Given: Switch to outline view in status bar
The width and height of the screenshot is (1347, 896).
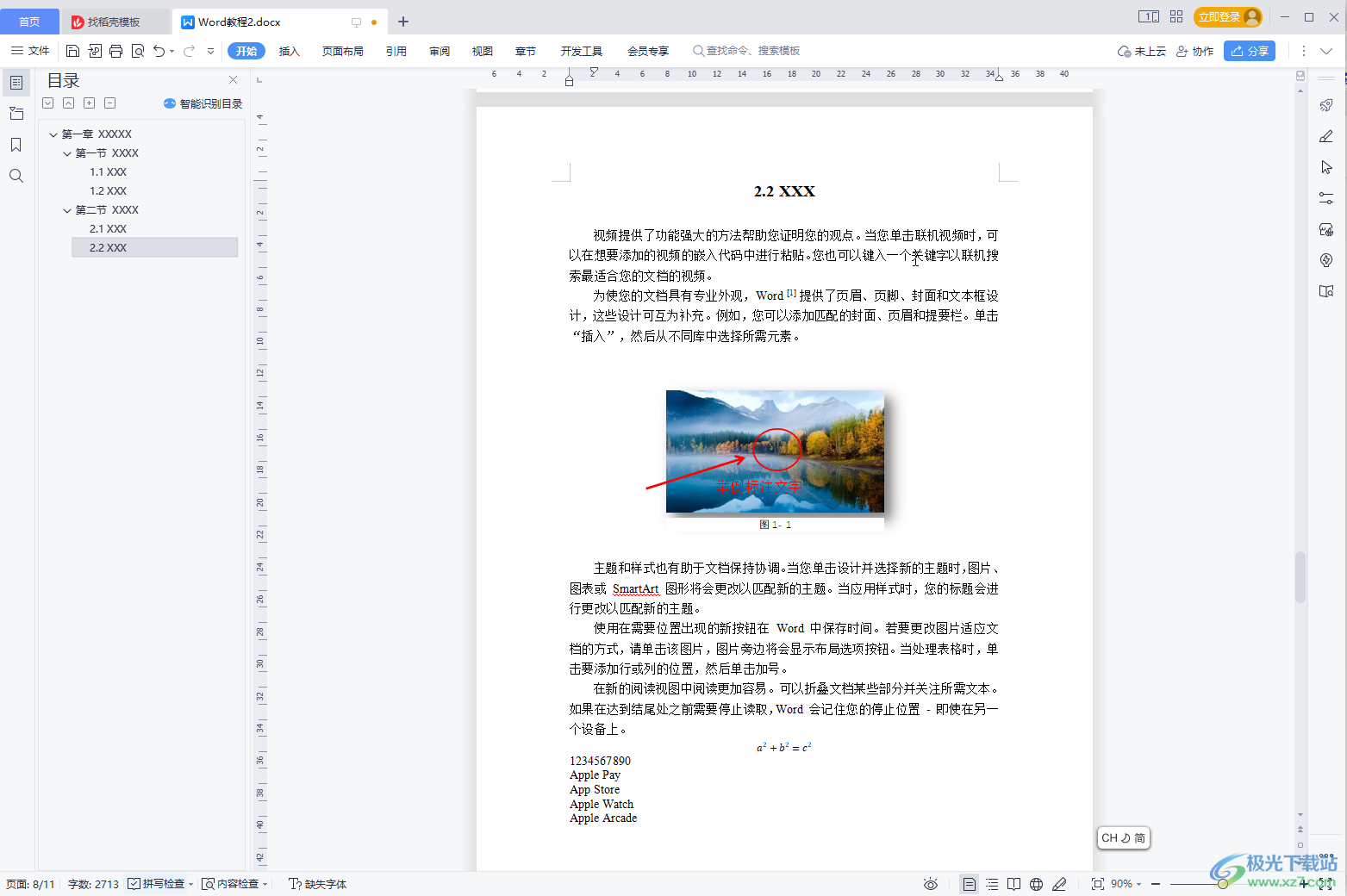Looking at the screenshot, I should pos(992,884).
